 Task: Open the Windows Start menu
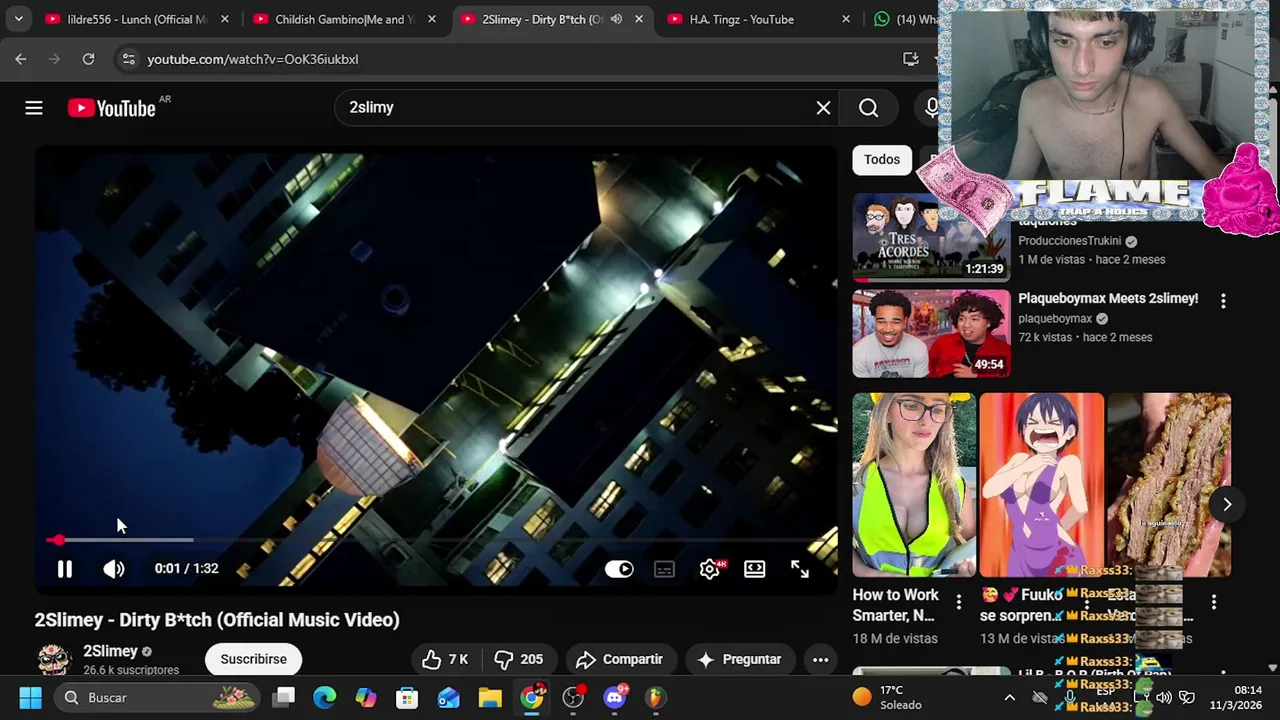(30, 697)
